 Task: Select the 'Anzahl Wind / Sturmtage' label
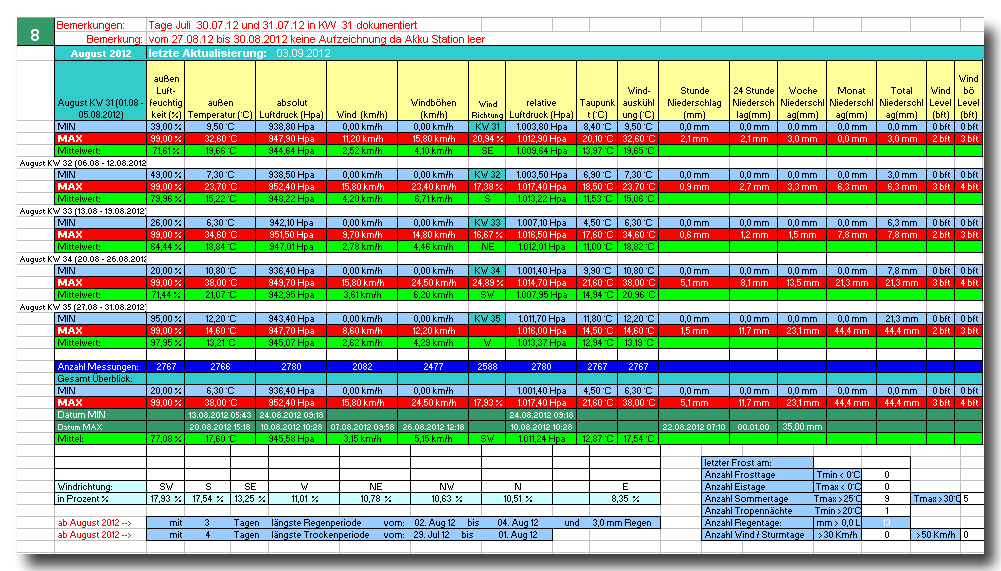pos(758,535)
